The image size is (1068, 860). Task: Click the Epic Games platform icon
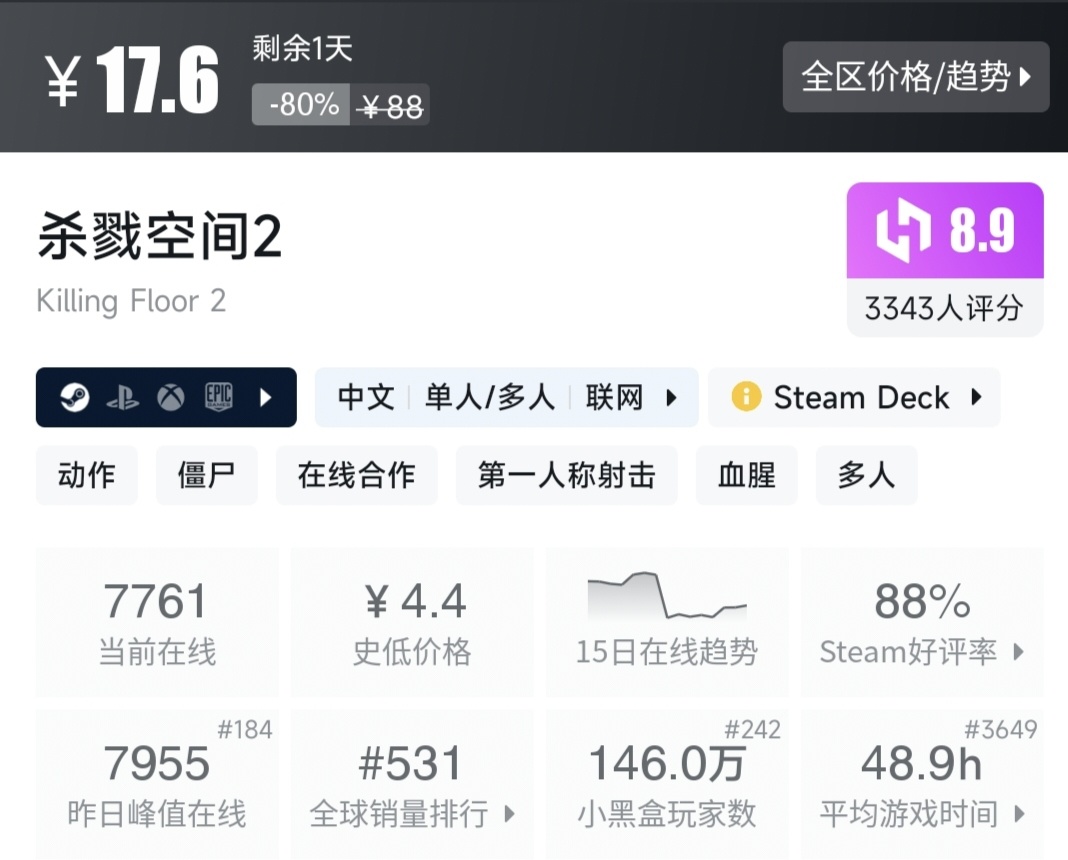tap(218, 397)
